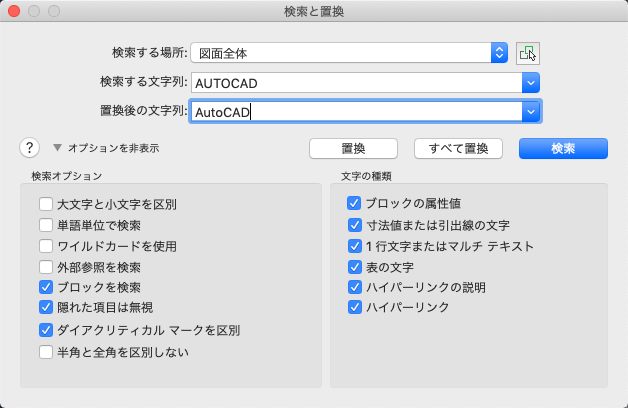Enable ワイルドカードを使用 checkbox
This screenshot has height=408, width=628.
46,246
